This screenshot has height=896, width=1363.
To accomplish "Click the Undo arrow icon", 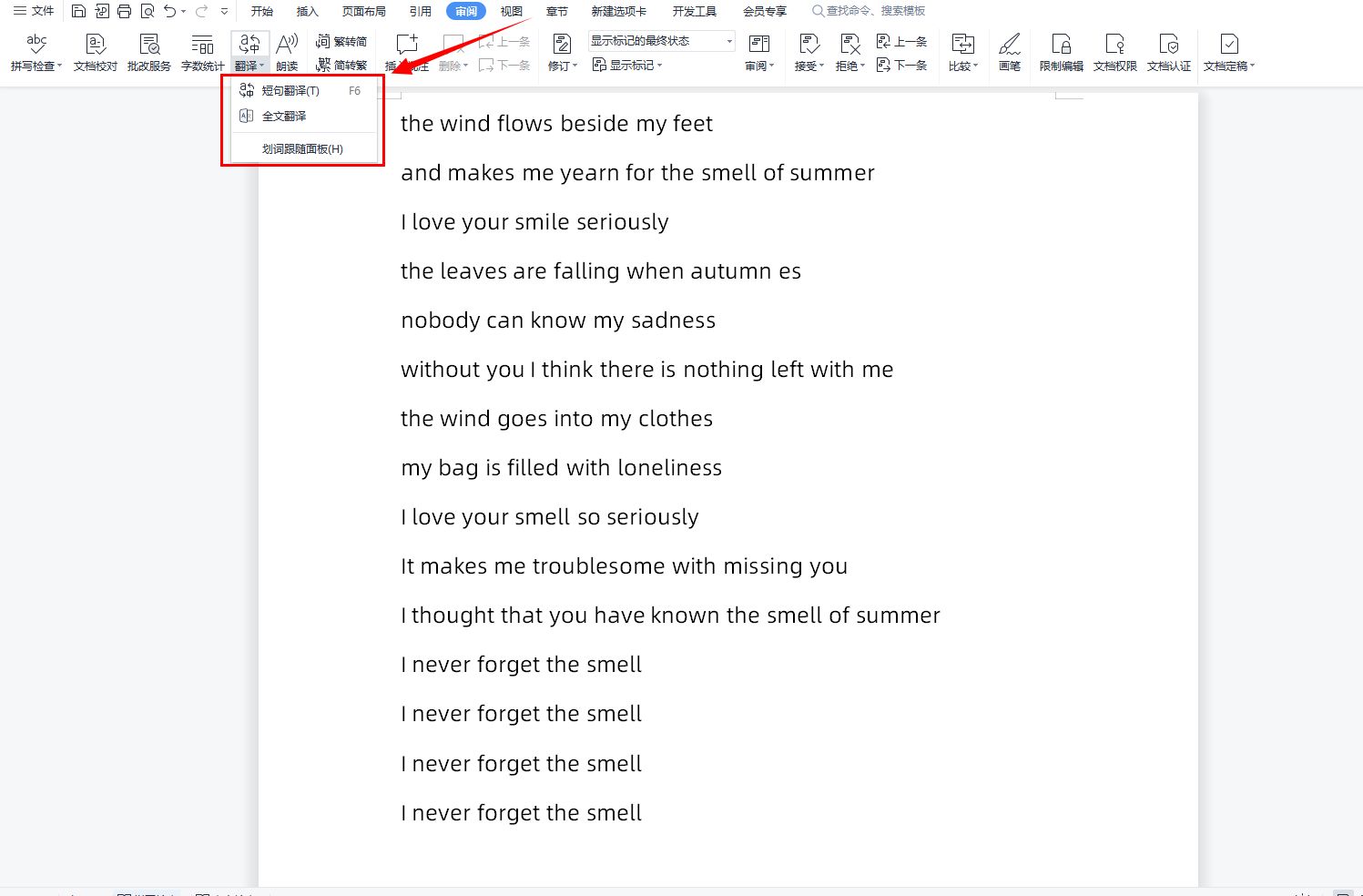I will tap(169, 11).
